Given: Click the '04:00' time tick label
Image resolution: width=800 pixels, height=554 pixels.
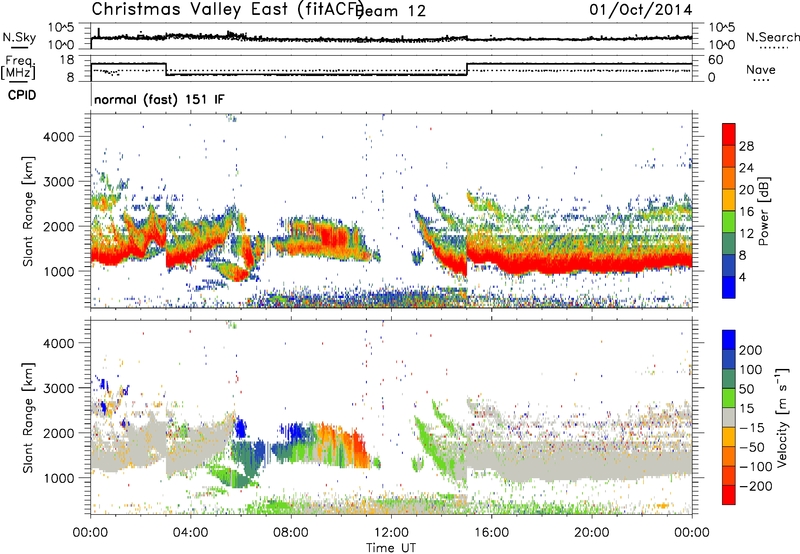Looking at the screenshot, I should point(190,533).
